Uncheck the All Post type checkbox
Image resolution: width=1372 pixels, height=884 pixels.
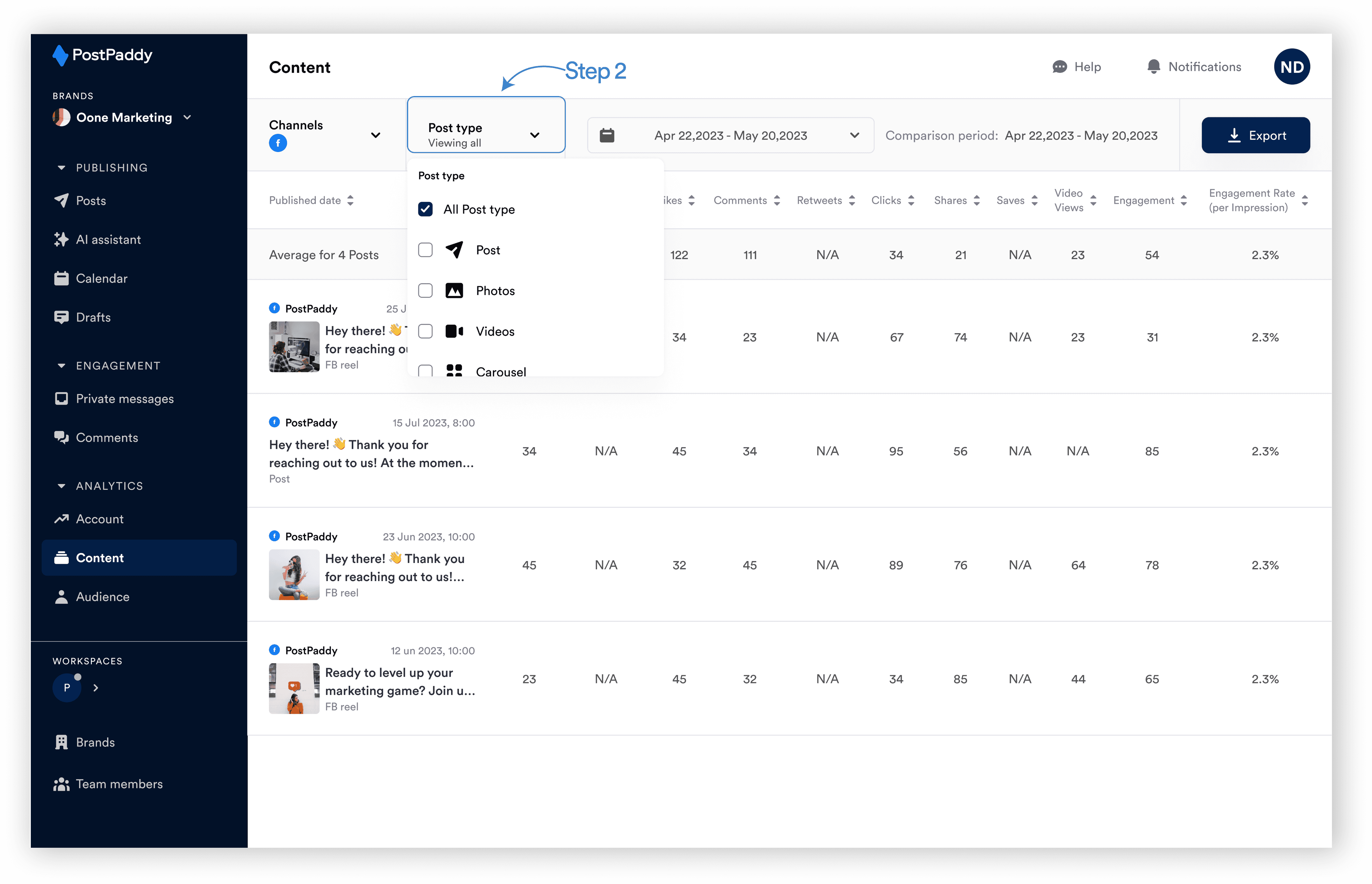point(425,209)
